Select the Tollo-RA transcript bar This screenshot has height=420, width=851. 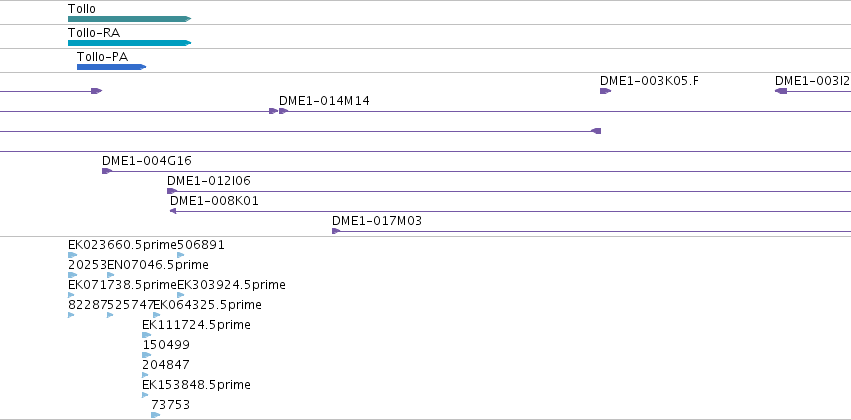pyautogui.click(x=129, y=43)
